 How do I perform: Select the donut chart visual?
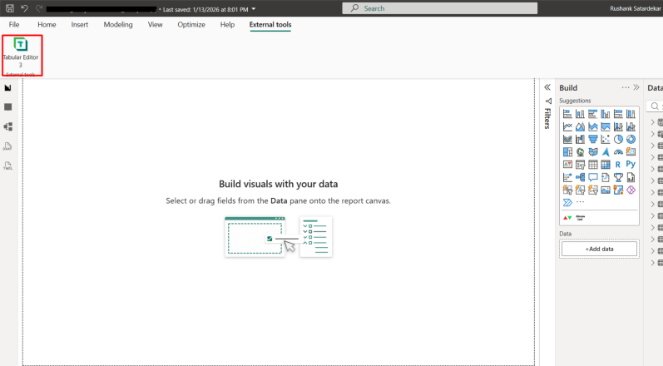[631, 139]
